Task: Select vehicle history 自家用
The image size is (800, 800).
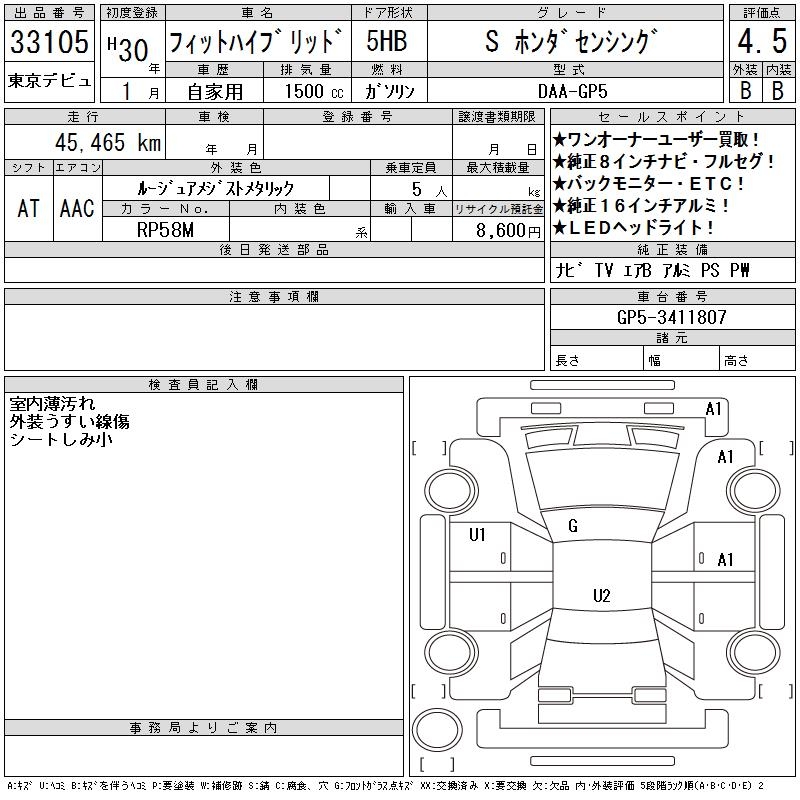Action: click(x=215, y=92)
